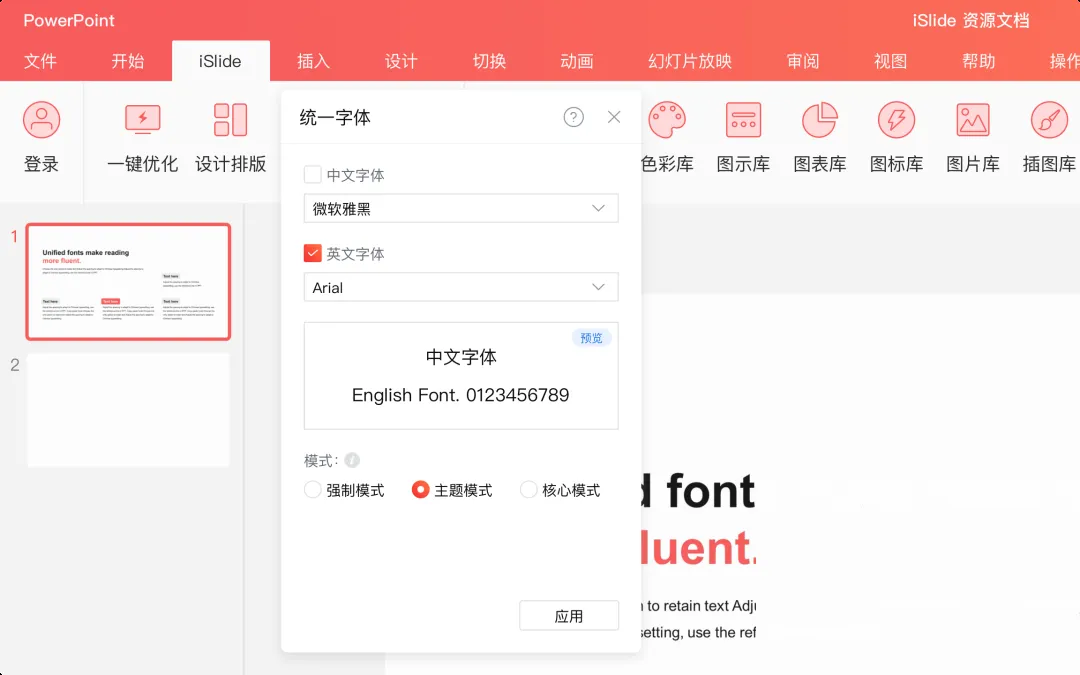This screenshot has height=675, width=1080.
Task: Open the 图片库 picture library
Action: (x=973, y=137)
